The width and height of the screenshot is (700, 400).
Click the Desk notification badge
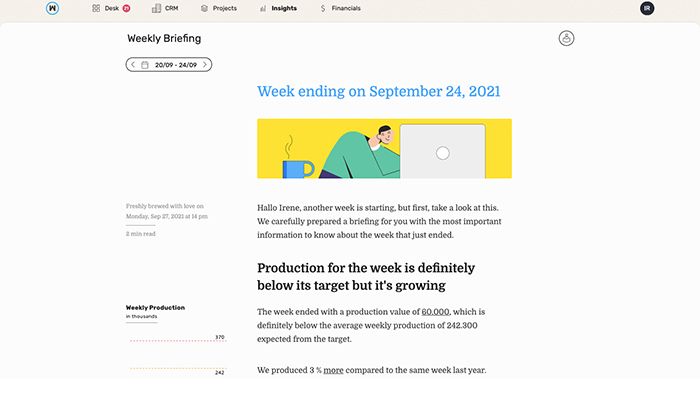[127, 8]
